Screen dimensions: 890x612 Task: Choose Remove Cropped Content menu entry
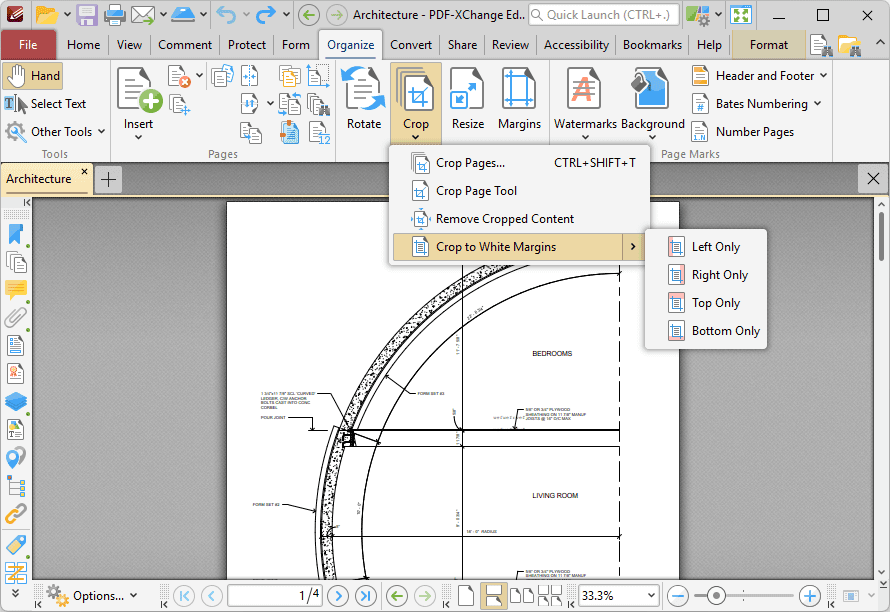click(x=504, y=219)
